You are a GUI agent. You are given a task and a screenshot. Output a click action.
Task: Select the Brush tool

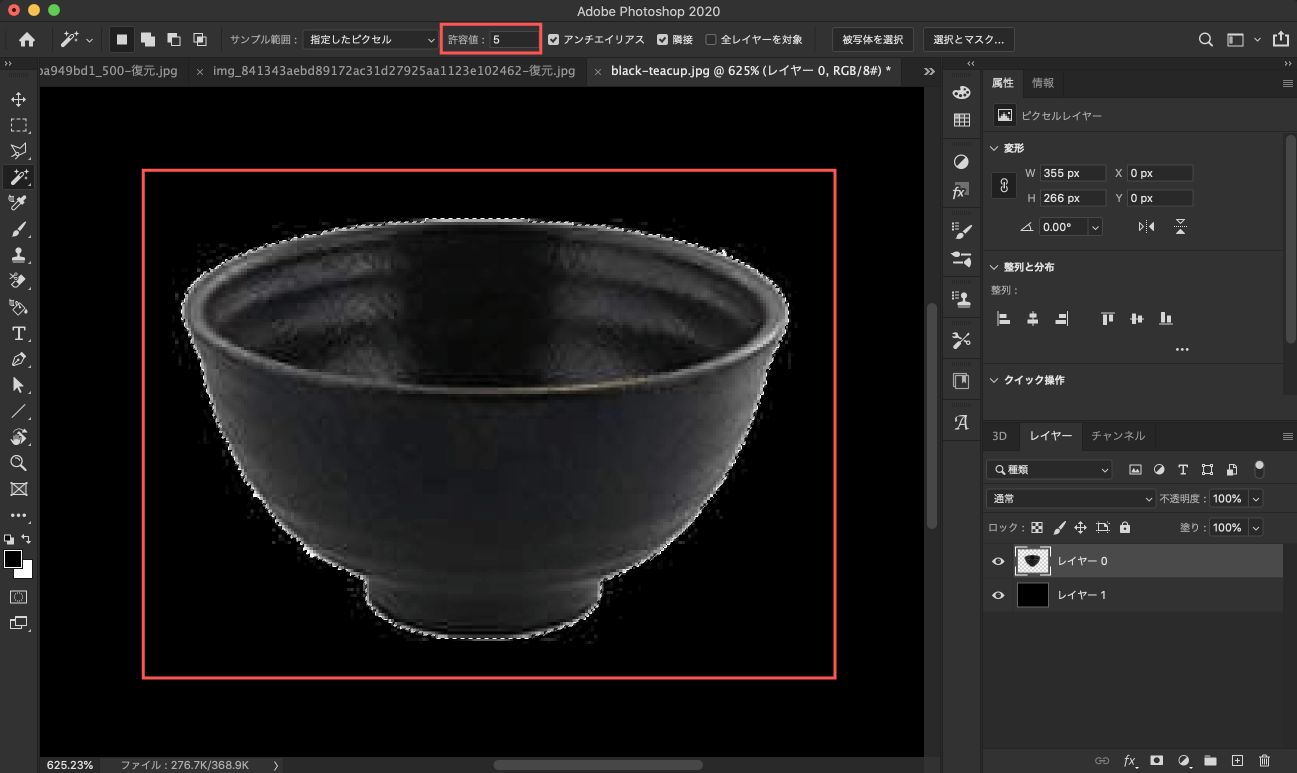19,229
